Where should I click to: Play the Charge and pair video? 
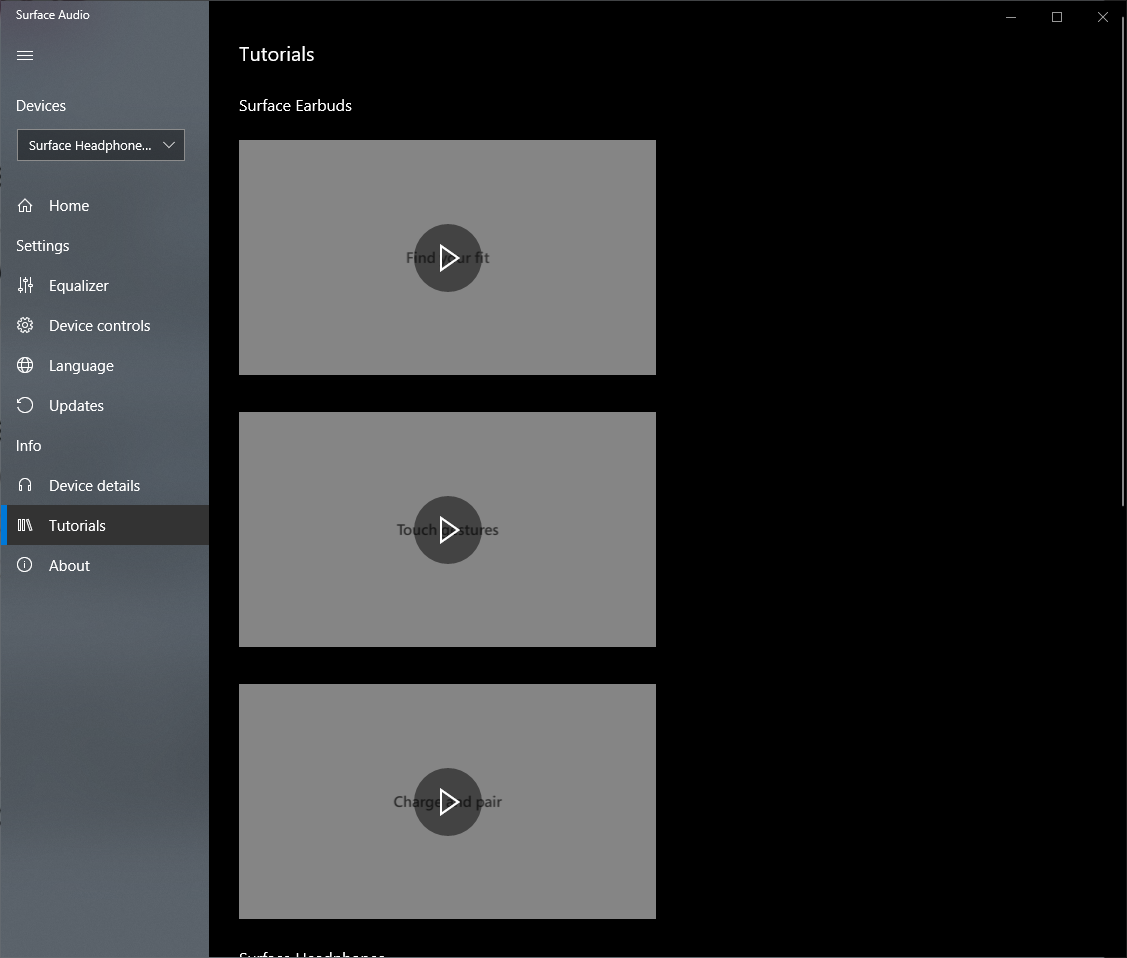pos(448,802)
